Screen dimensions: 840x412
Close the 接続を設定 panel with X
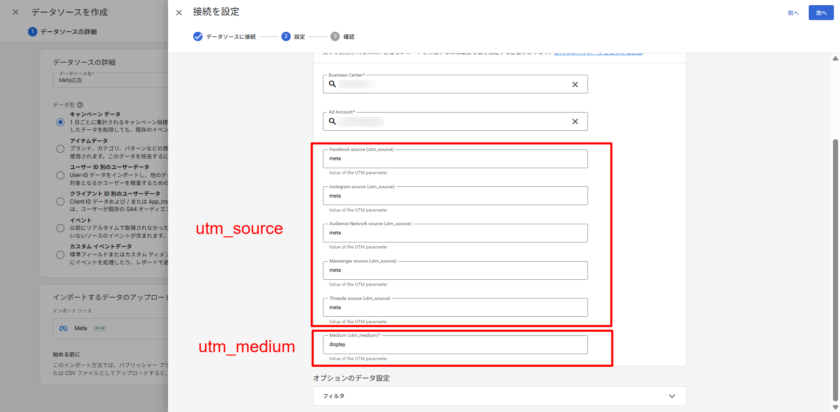pos(179,12)
